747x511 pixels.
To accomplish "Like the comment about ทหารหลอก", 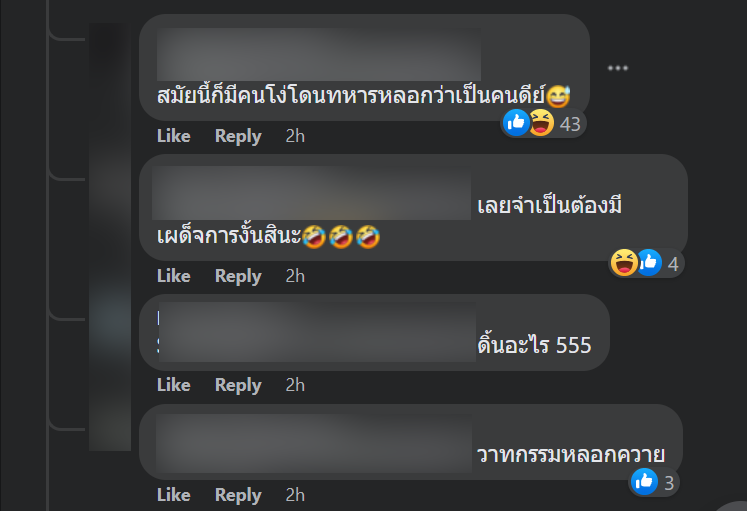I will pos(174,136).
